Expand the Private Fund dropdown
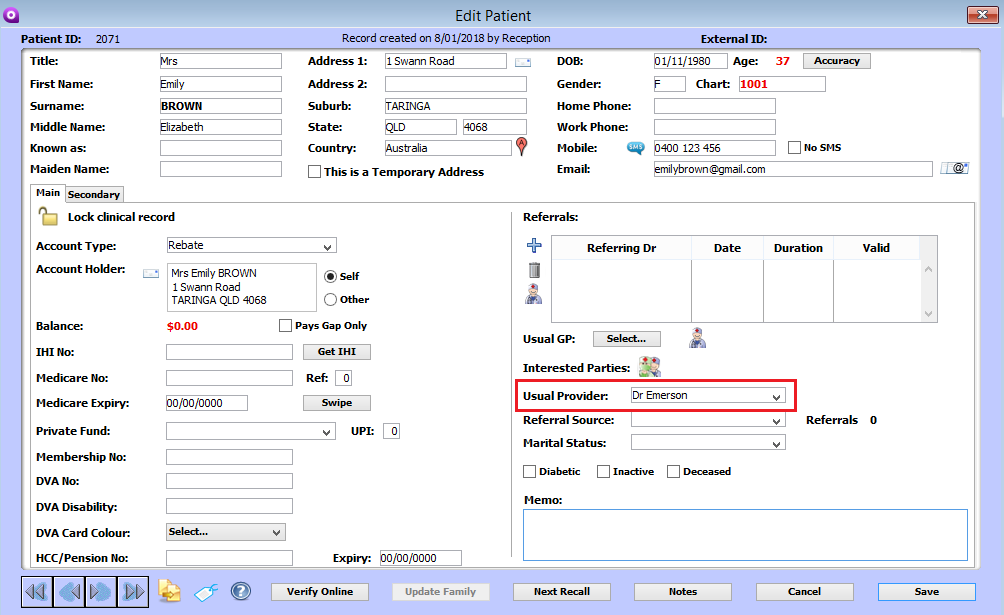 (x=251, y=431)
